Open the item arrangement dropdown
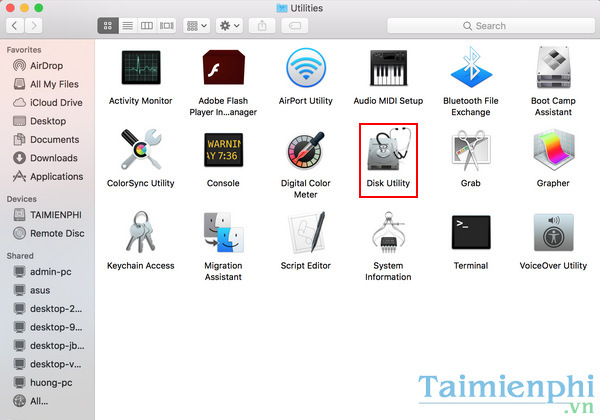 coord(197,26)
